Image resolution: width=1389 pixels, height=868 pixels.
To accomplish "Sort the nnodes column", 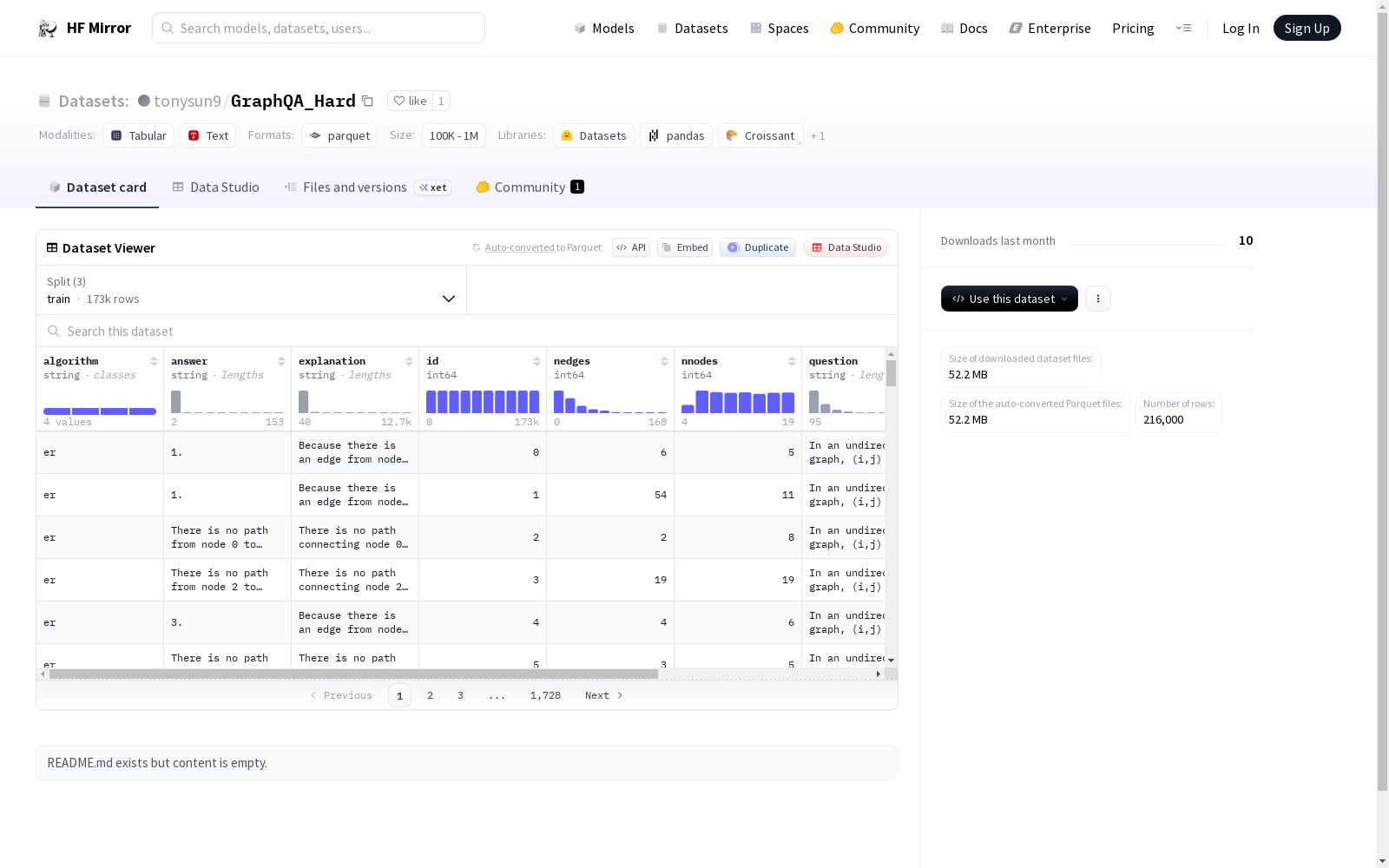I will (792, 361).
